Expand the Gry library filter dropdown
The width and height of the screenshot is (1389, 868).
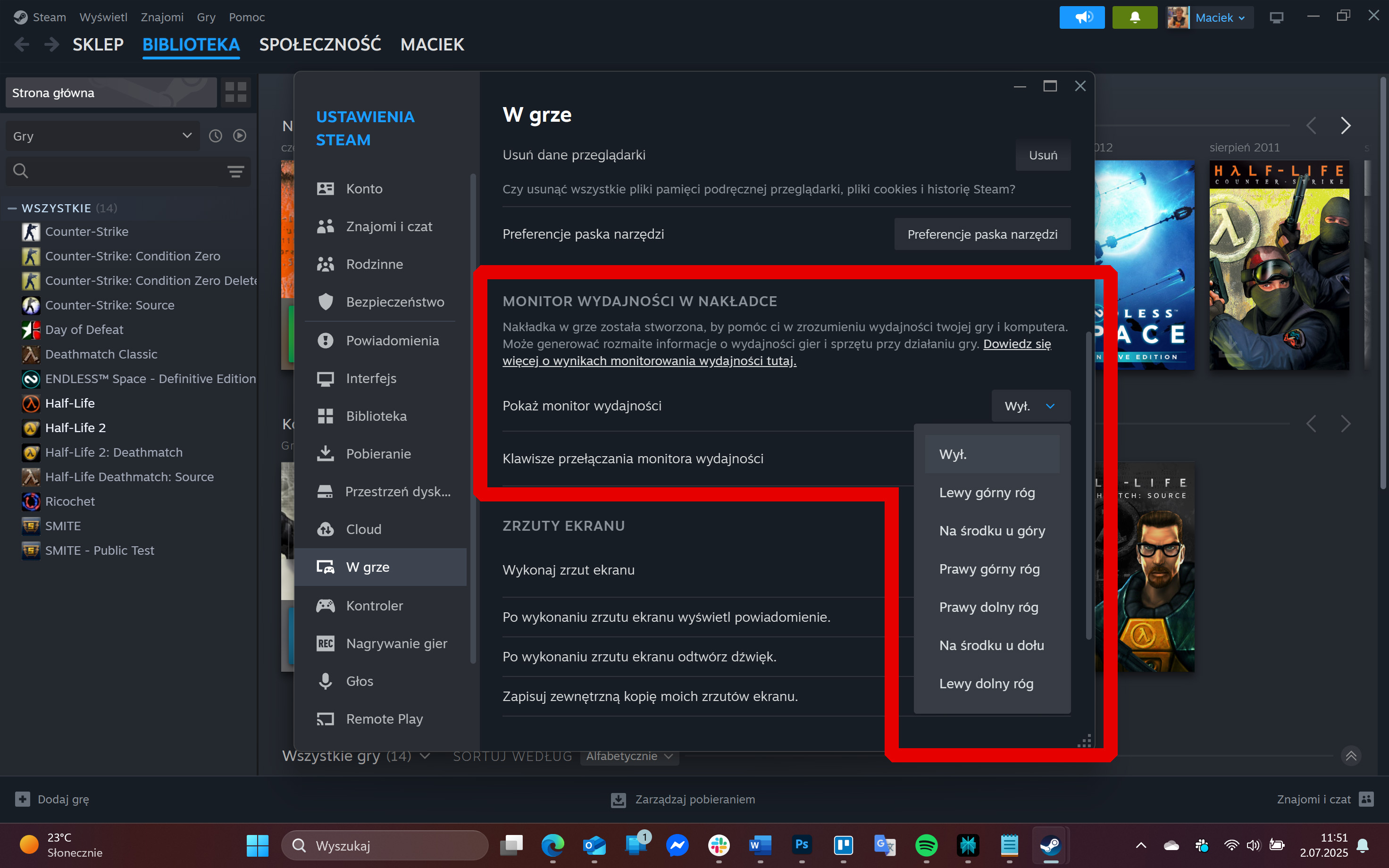tap(103, 136)
